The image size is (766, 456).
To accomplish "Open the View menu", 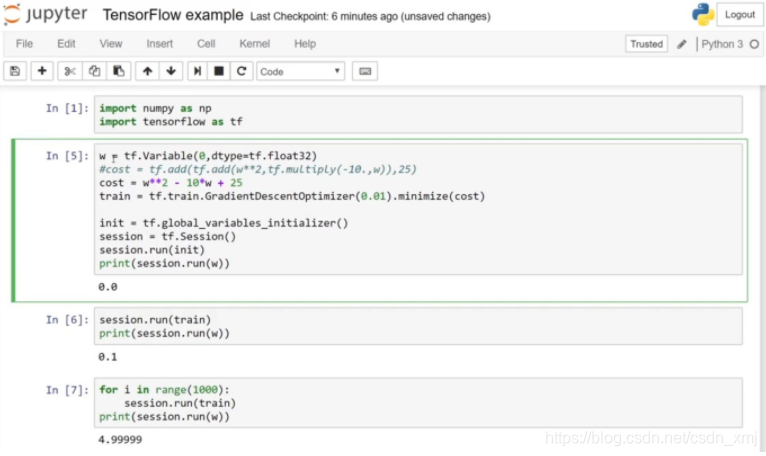I will click(111, 44).
